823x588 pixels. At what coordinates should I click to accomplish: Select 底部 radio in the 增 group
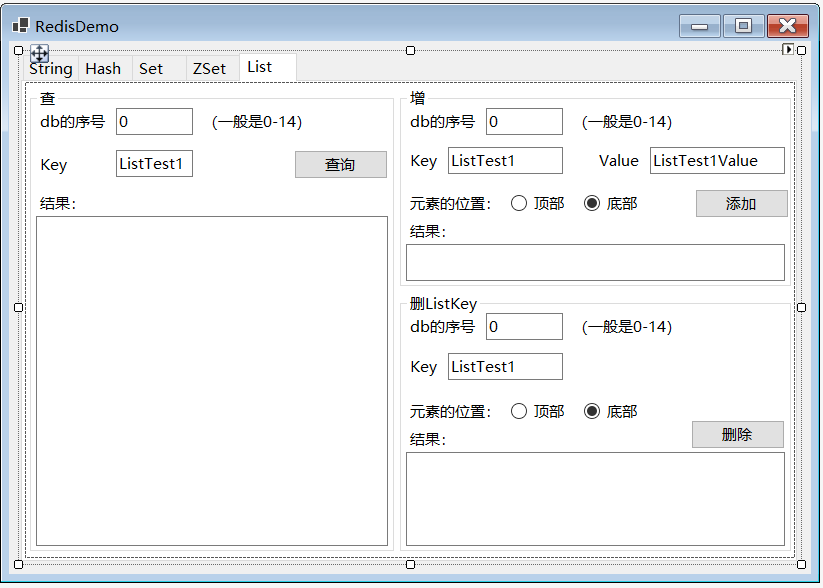[x=610, y=203]
